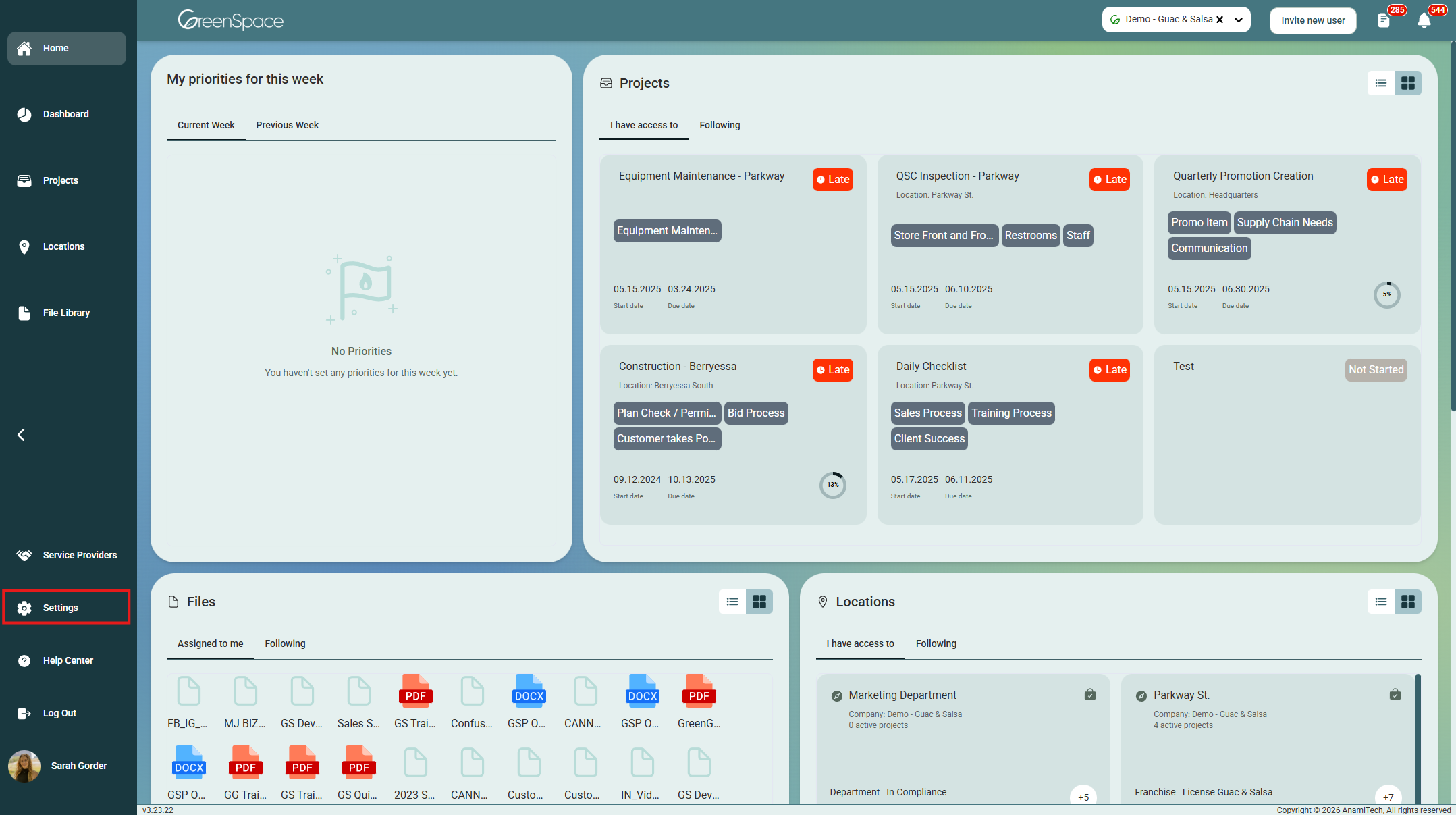
Task: Open the Following tab in Projects
Action: [x=720, y=125]
